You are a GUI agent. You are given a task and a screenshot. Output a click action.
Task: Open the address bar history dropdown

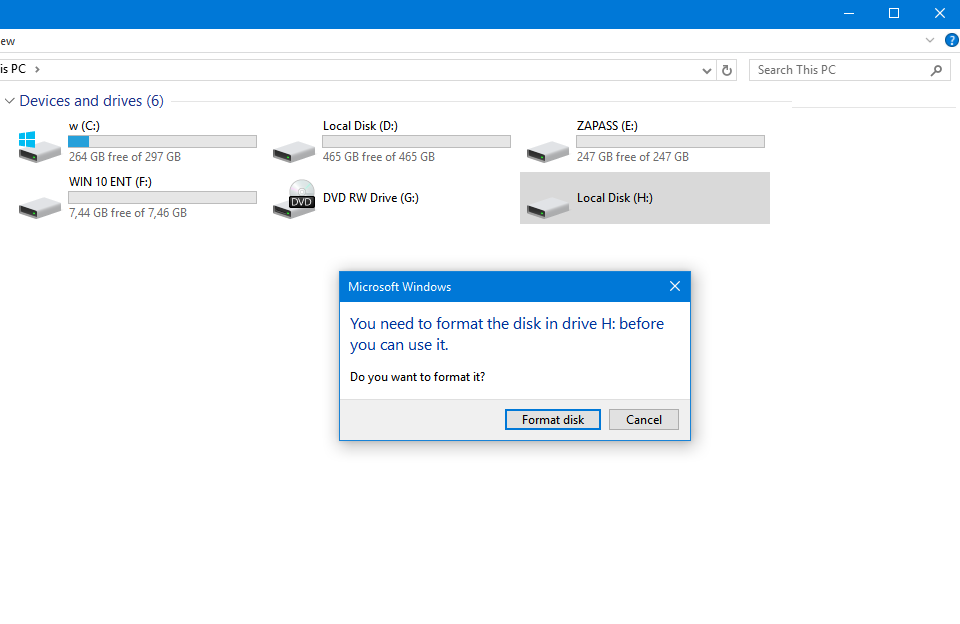click(707, 70)
